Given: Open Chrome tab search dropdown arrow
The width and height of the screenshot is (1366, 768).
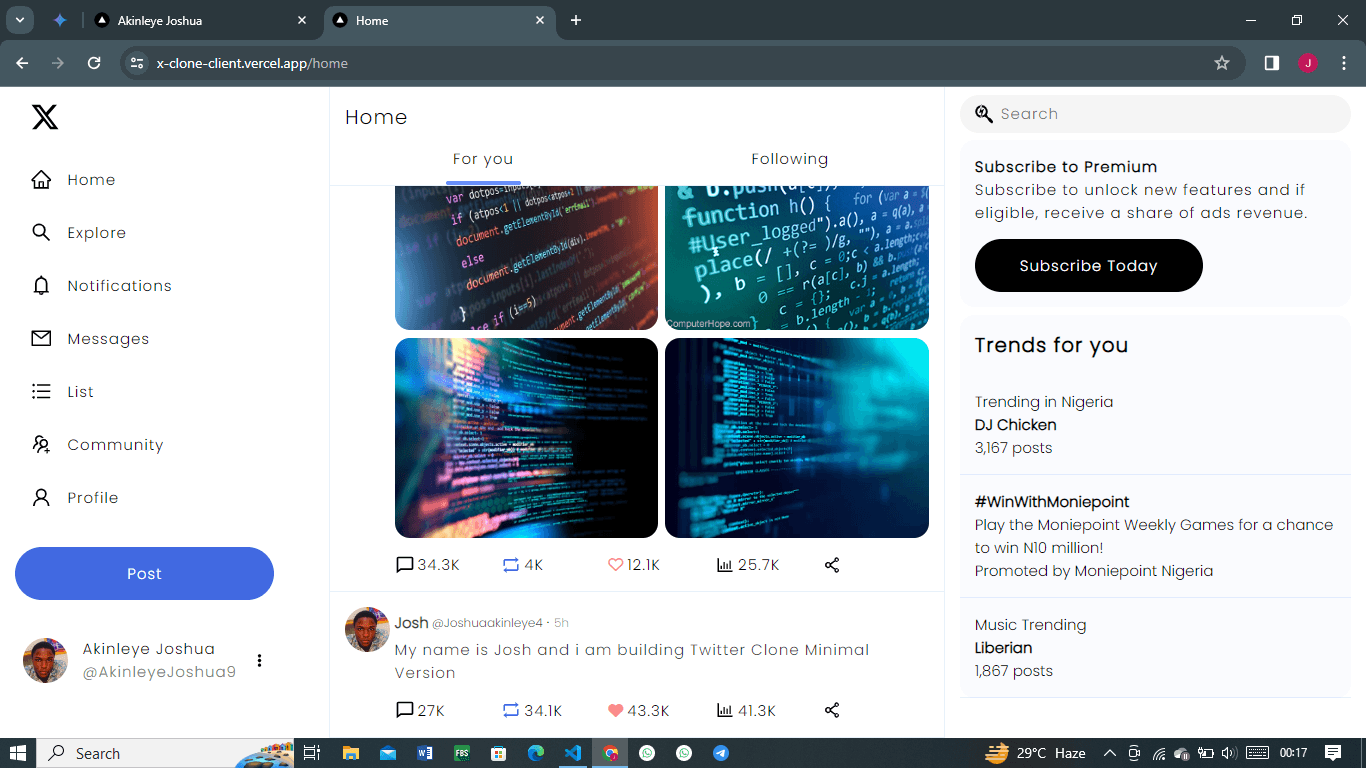Looking at the screenshot, I should [x=19, y=20].
